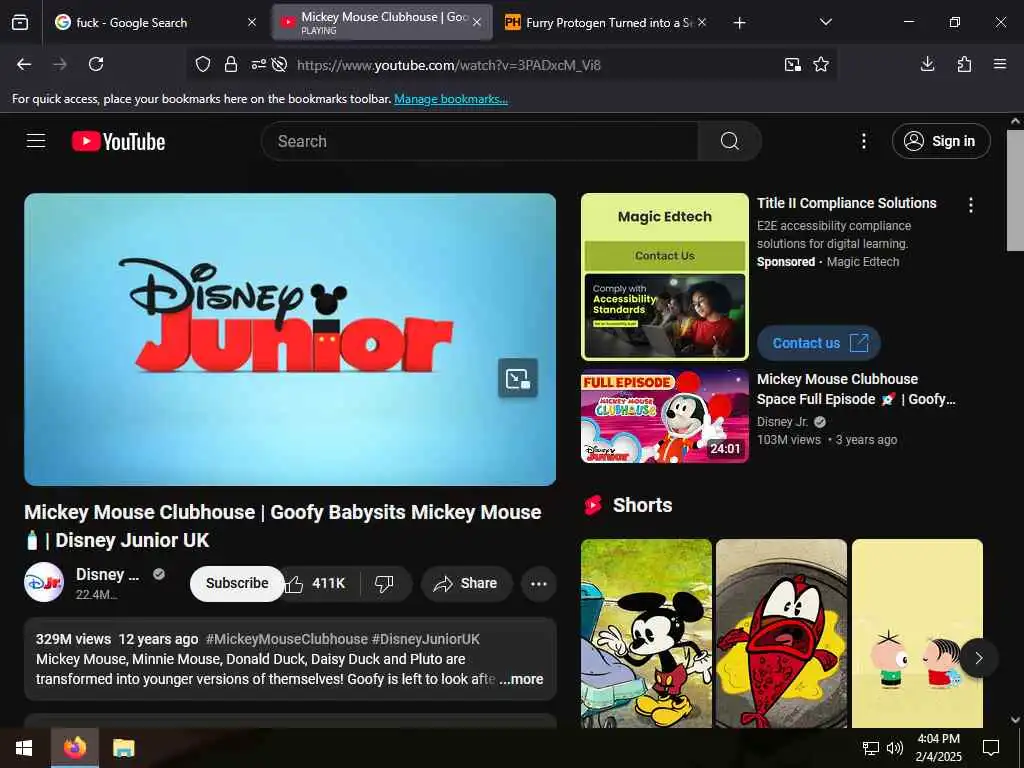Open network status tray icon

click(871, 748)
